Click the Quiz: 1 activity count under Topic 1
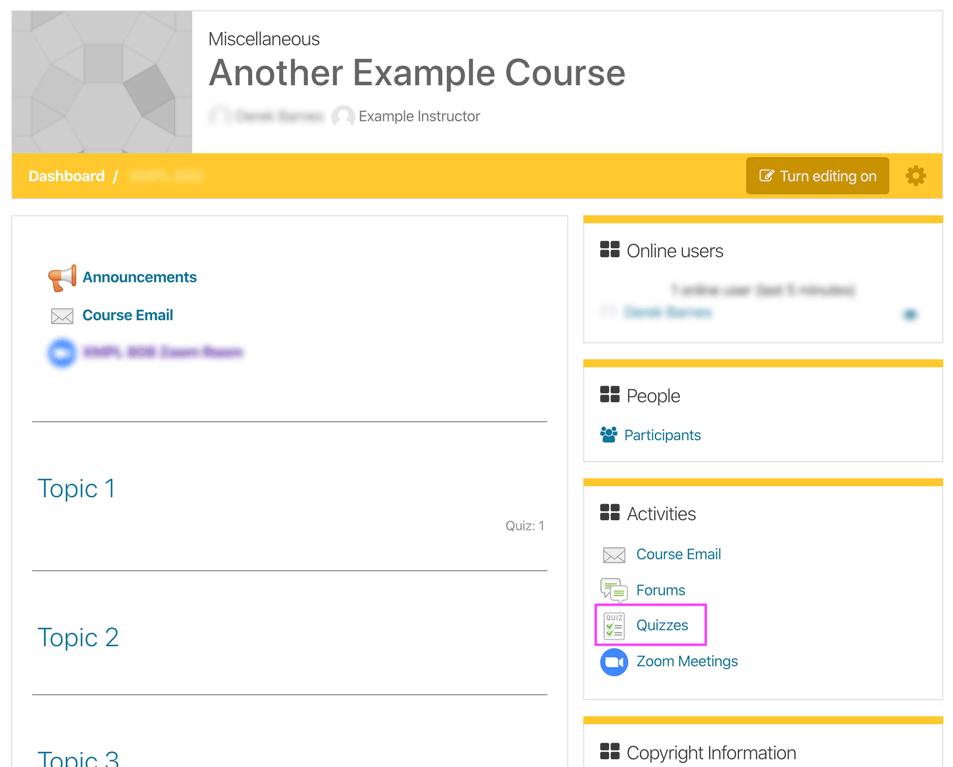This screenshot has width=953, height=767. pos(525,525)
